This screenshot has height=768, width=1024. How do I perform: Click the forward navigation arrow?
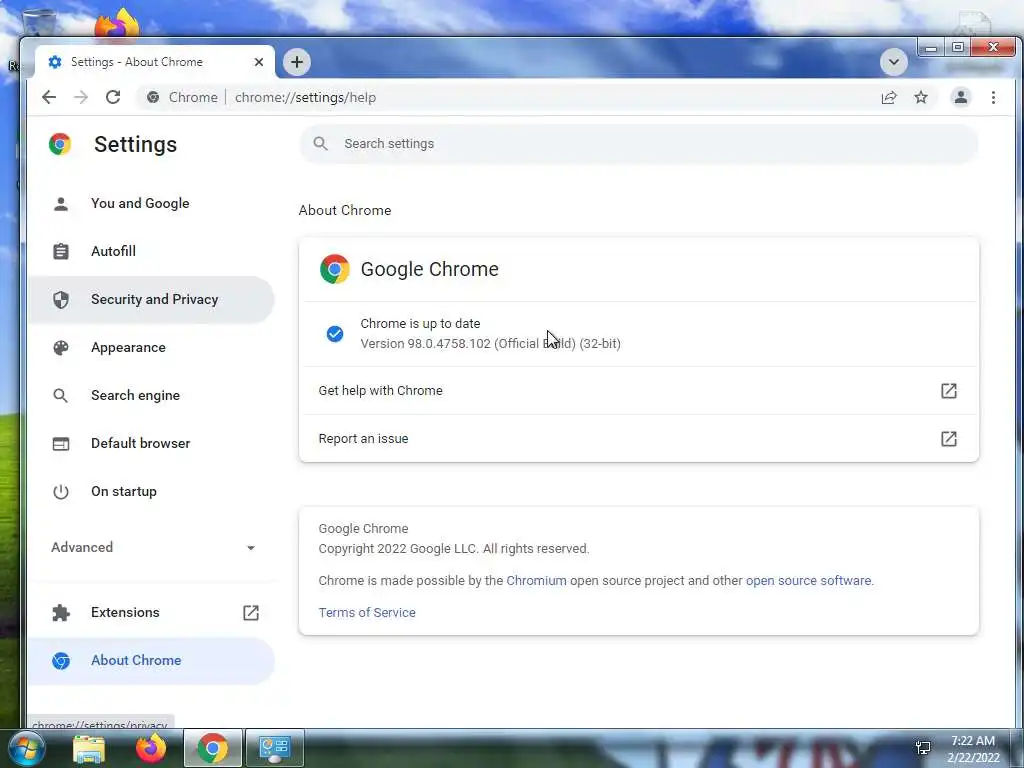pyautogui.click(x=81, y=97)
